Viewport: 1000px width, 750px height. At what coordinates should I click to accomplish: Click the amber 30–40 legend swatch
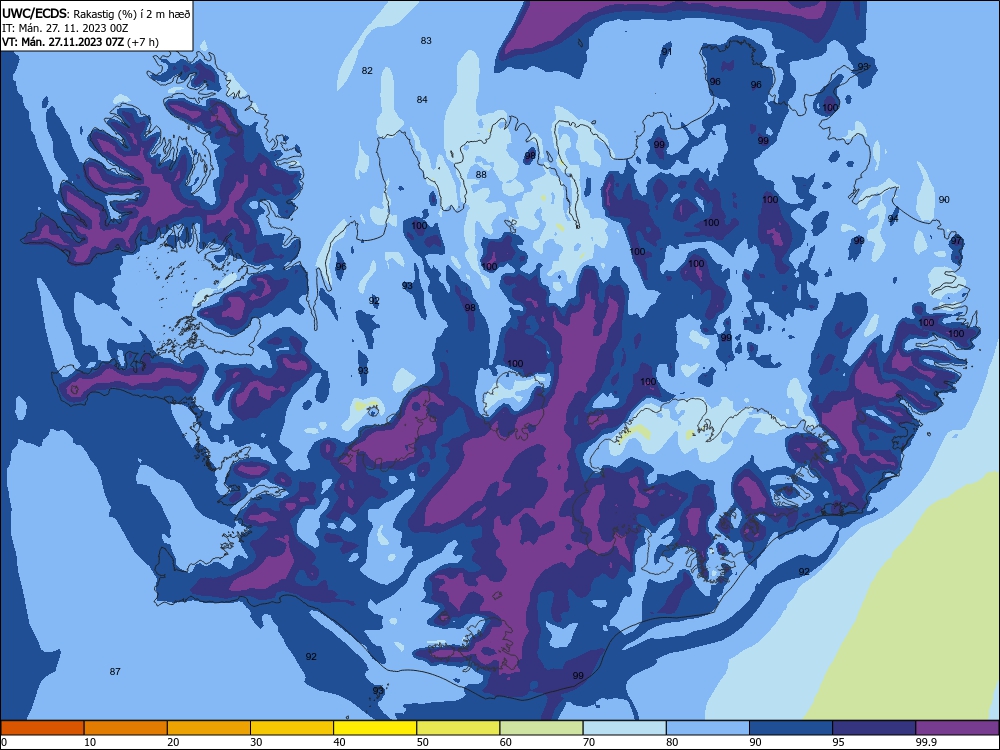[292, 728]
